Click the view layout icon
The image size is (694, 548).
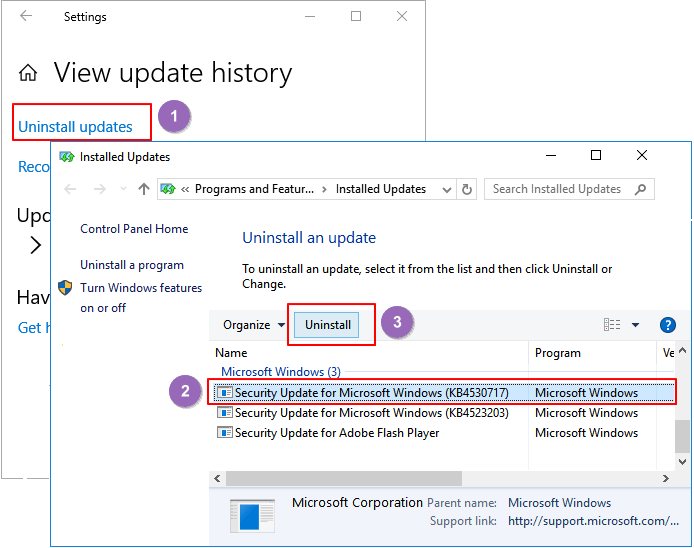tap(612, 325)
